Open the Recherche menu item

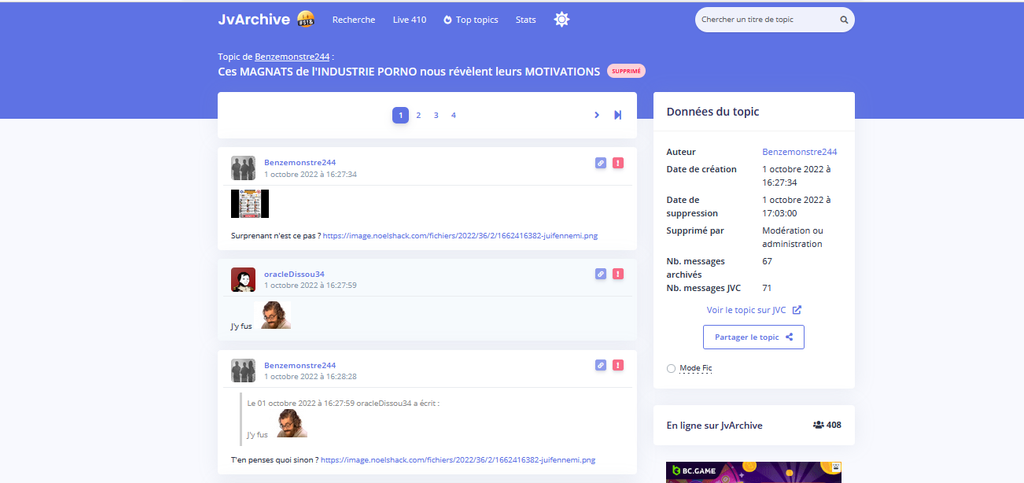(x=354, y=19)
